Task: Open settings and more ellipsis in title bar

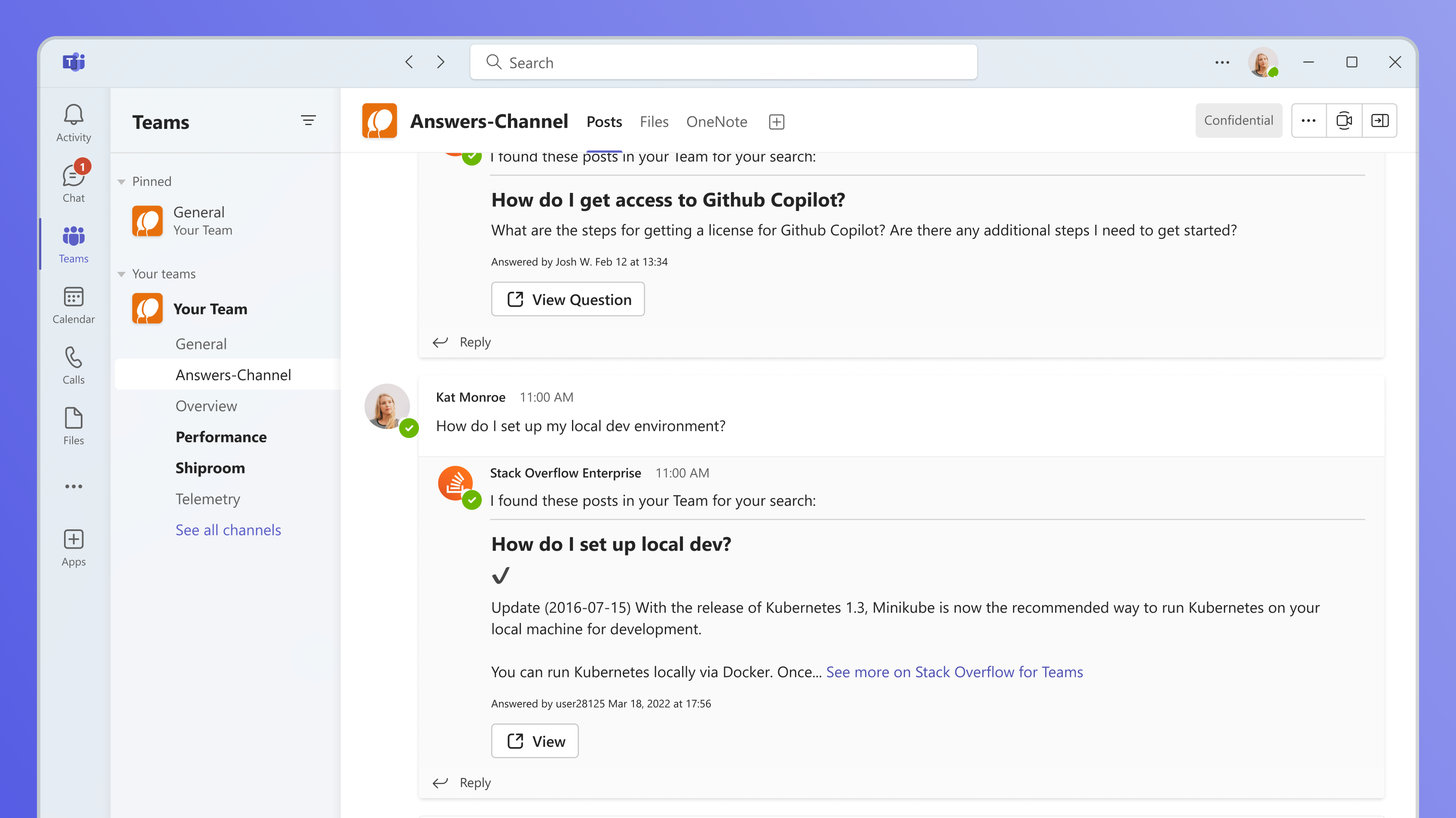Action: pos(1222,62)
